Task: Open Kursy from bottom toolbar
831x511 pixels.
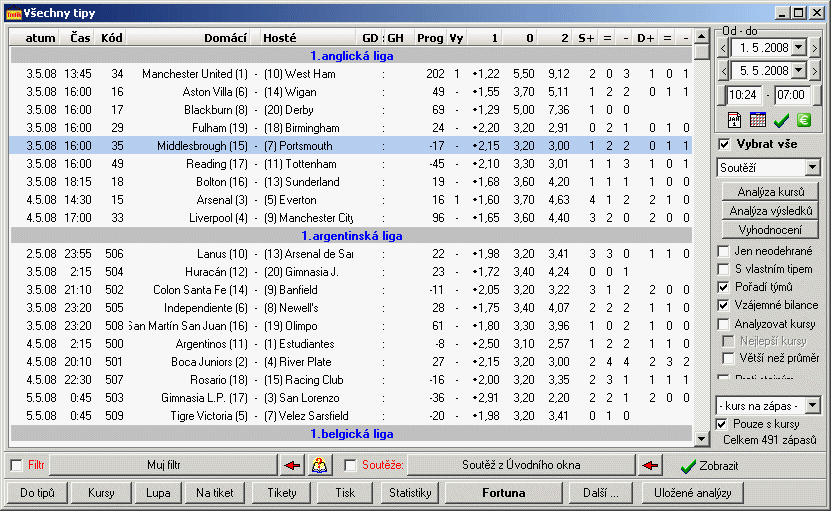Action: pyautogui.click(x=101, y=493)
